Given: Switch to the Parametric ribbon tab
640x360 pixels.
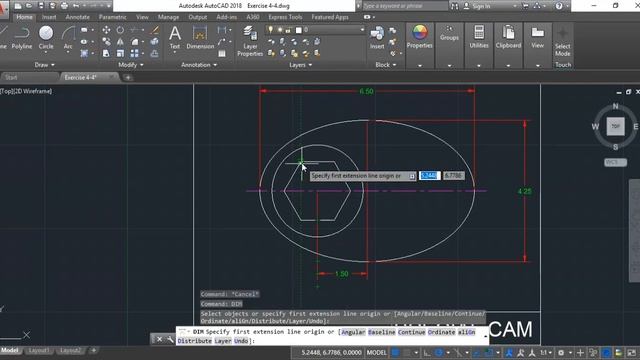Looking at the screenshot, I should point(113,17).
